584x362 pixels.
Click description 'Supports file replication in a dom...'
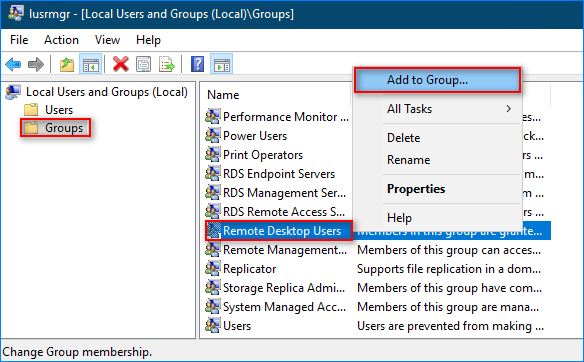pos(449,269)
